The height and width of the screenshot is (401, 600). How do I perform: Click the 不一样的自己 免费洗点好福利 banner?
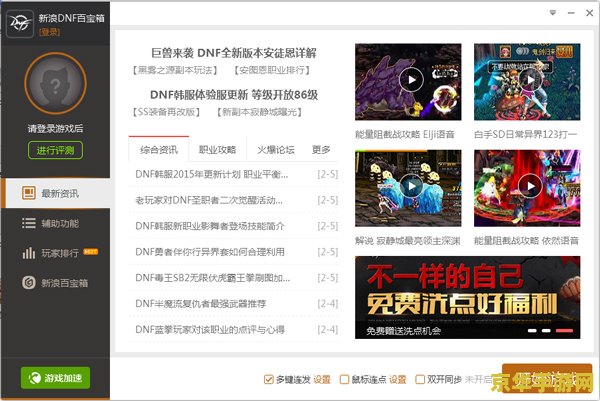(468, 297)
